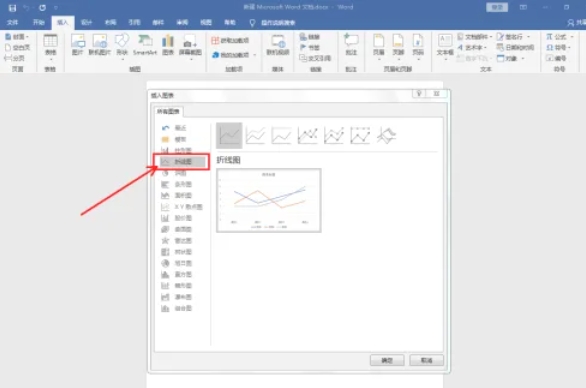Click the 文本框 (Text Box) ribbon icon
This screenshot has width=586, height=388.
click(445, 46)
